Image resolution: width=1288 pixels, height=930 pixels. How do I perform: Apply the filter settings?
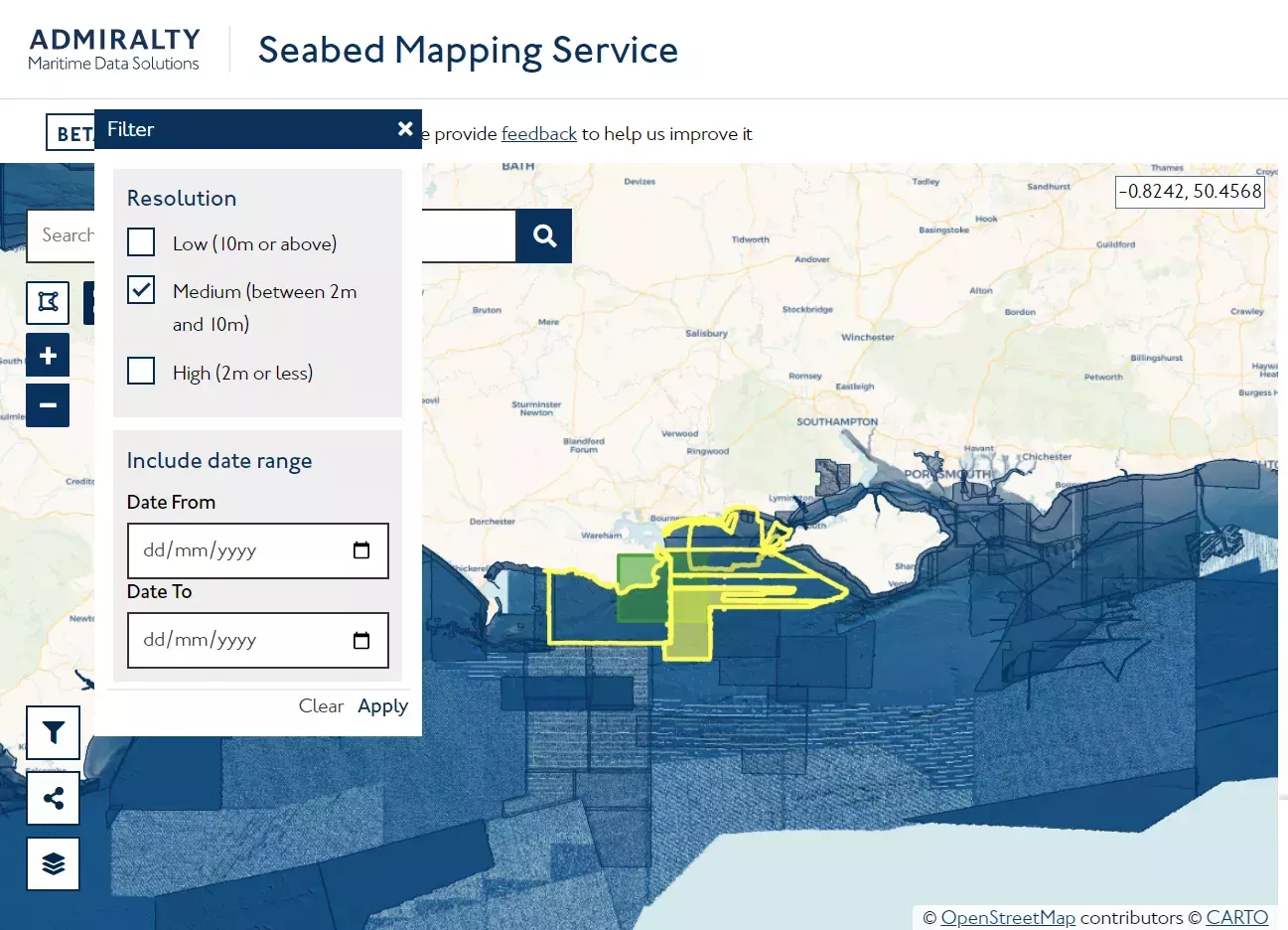382,705
